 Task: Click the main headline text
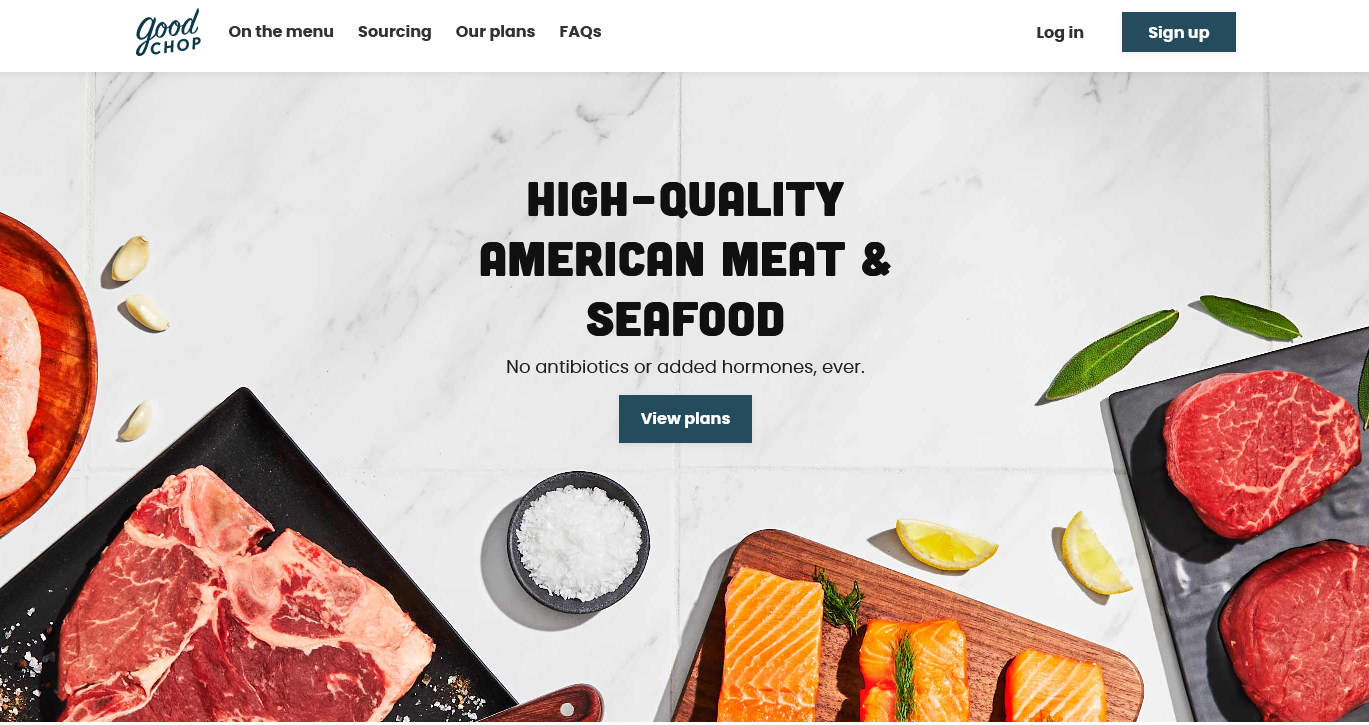[x=685, y=259]
